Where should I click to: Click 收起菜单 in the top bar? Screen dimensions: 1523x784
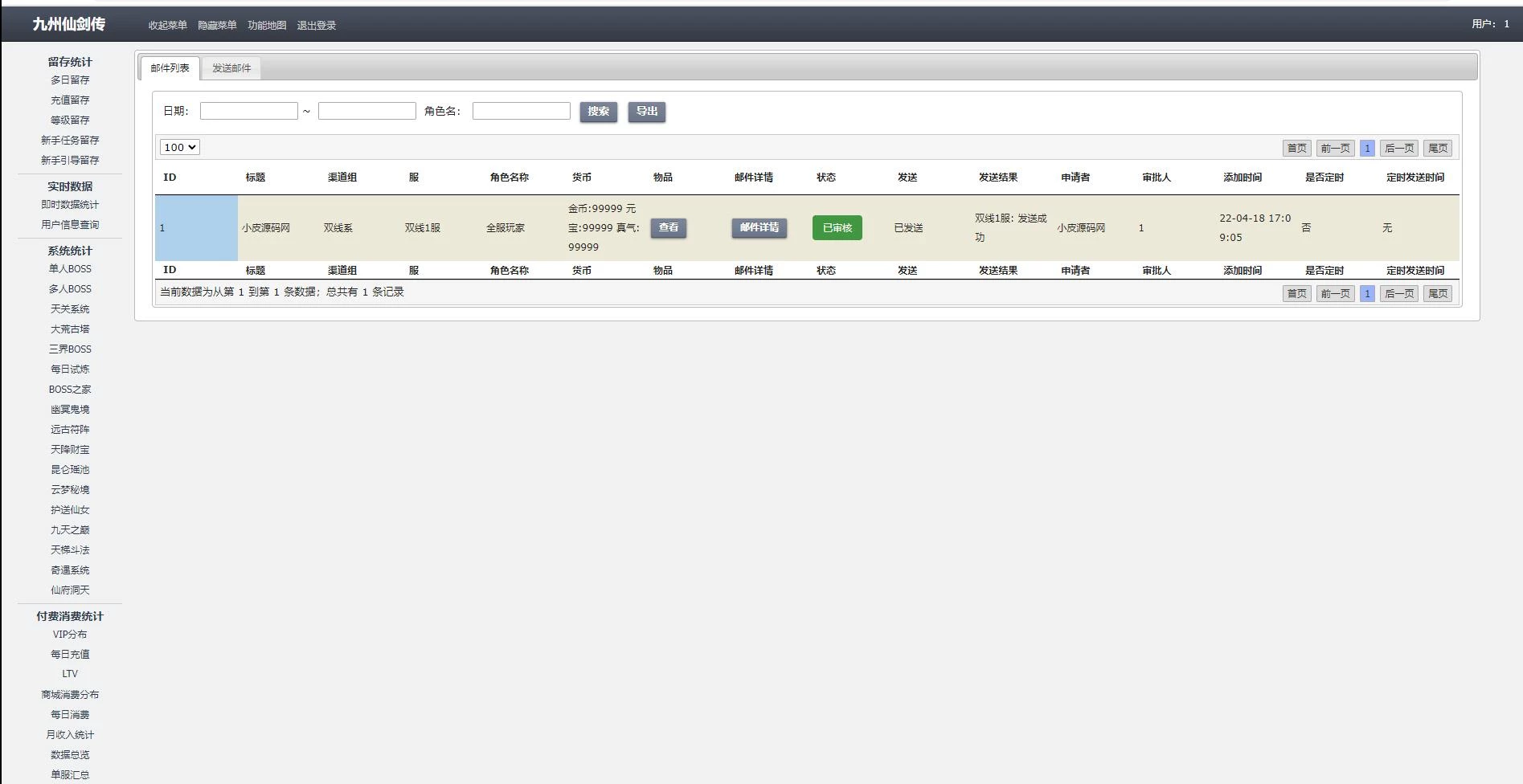(x=167, y=26)
